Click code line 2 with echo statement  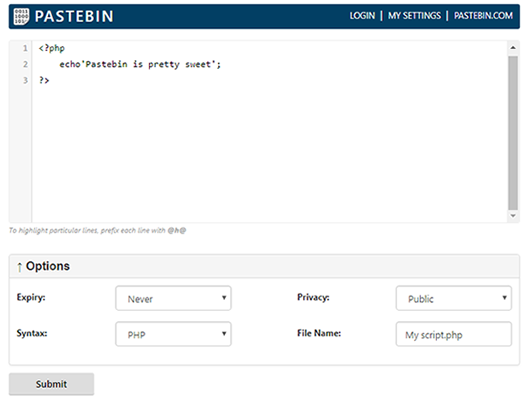coord(140,64)
